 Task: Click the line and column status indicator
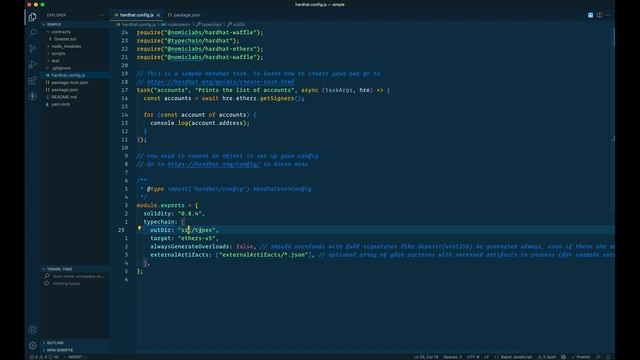pos(426,357)
